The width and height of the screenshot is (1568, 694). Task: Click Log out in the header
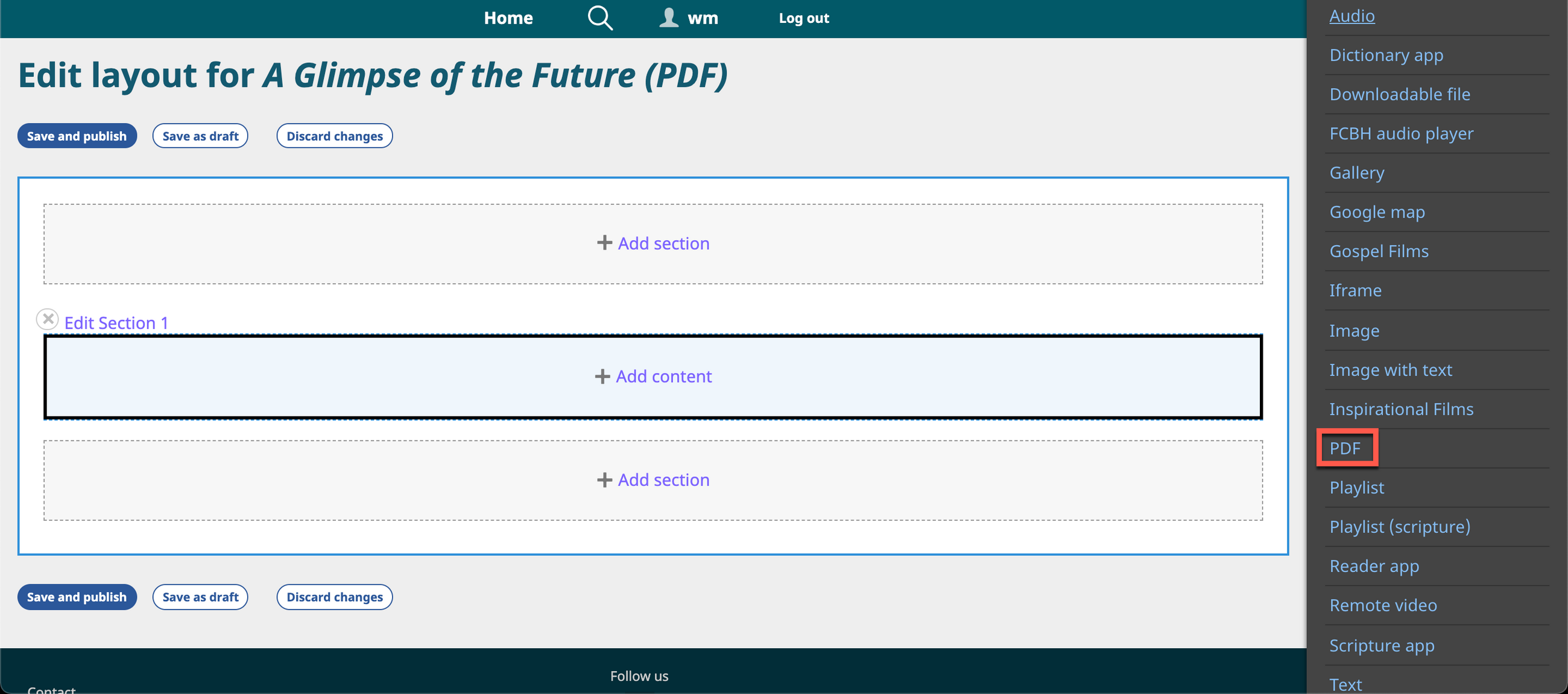tap(803, 18)
